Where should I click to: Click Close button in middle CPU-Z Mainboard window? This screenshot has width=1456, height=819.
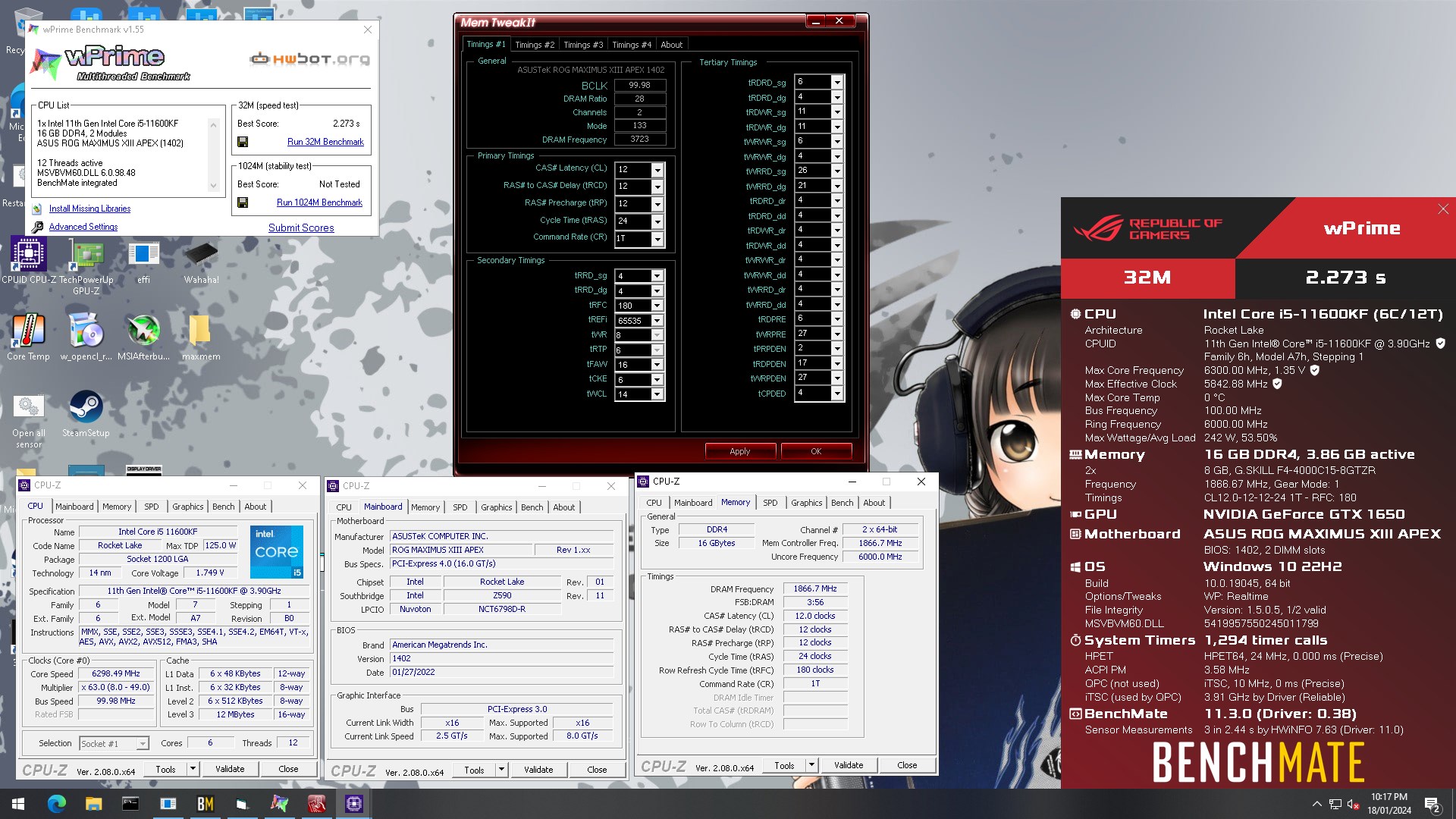[x=597, y=770]
